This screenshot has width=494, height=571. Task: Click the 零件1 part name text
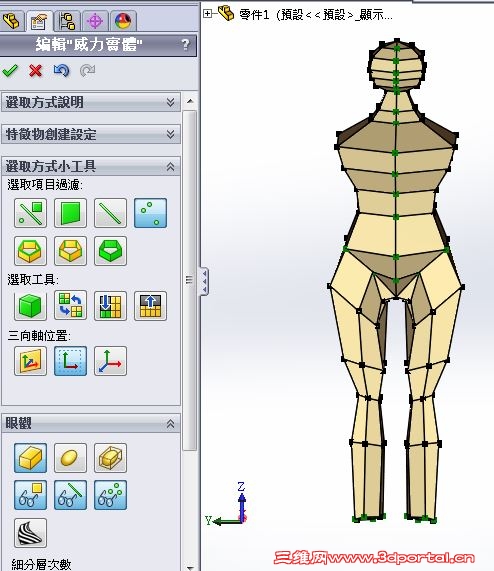[x=316, y=15]
